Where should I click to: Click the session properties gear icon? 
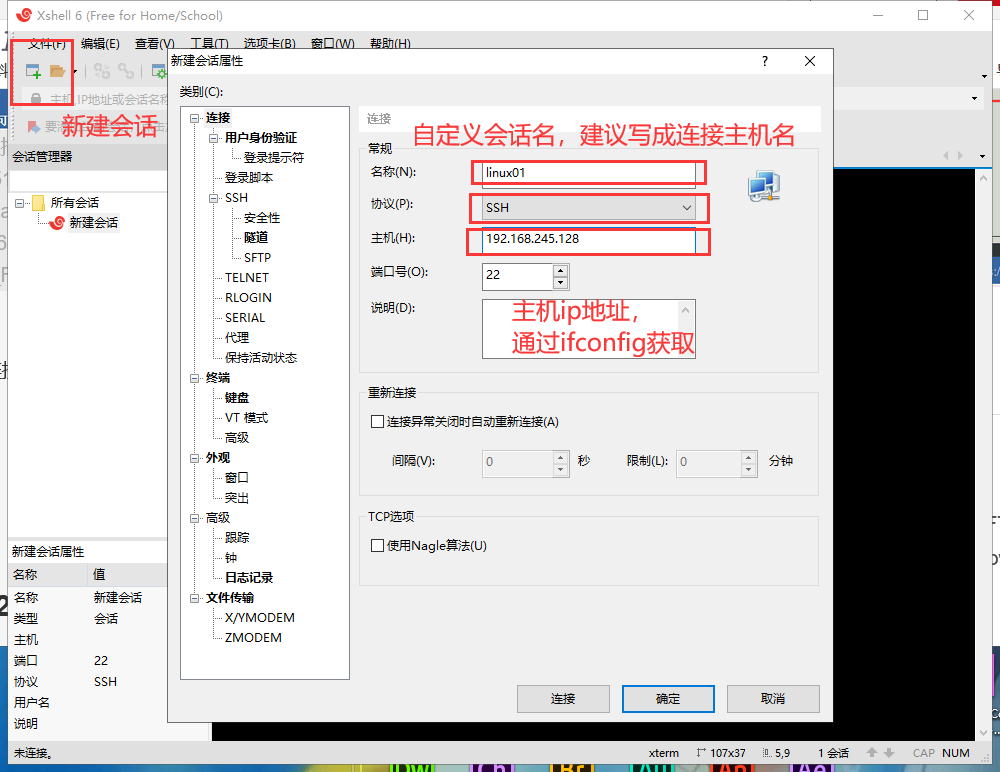pos(159,71)
